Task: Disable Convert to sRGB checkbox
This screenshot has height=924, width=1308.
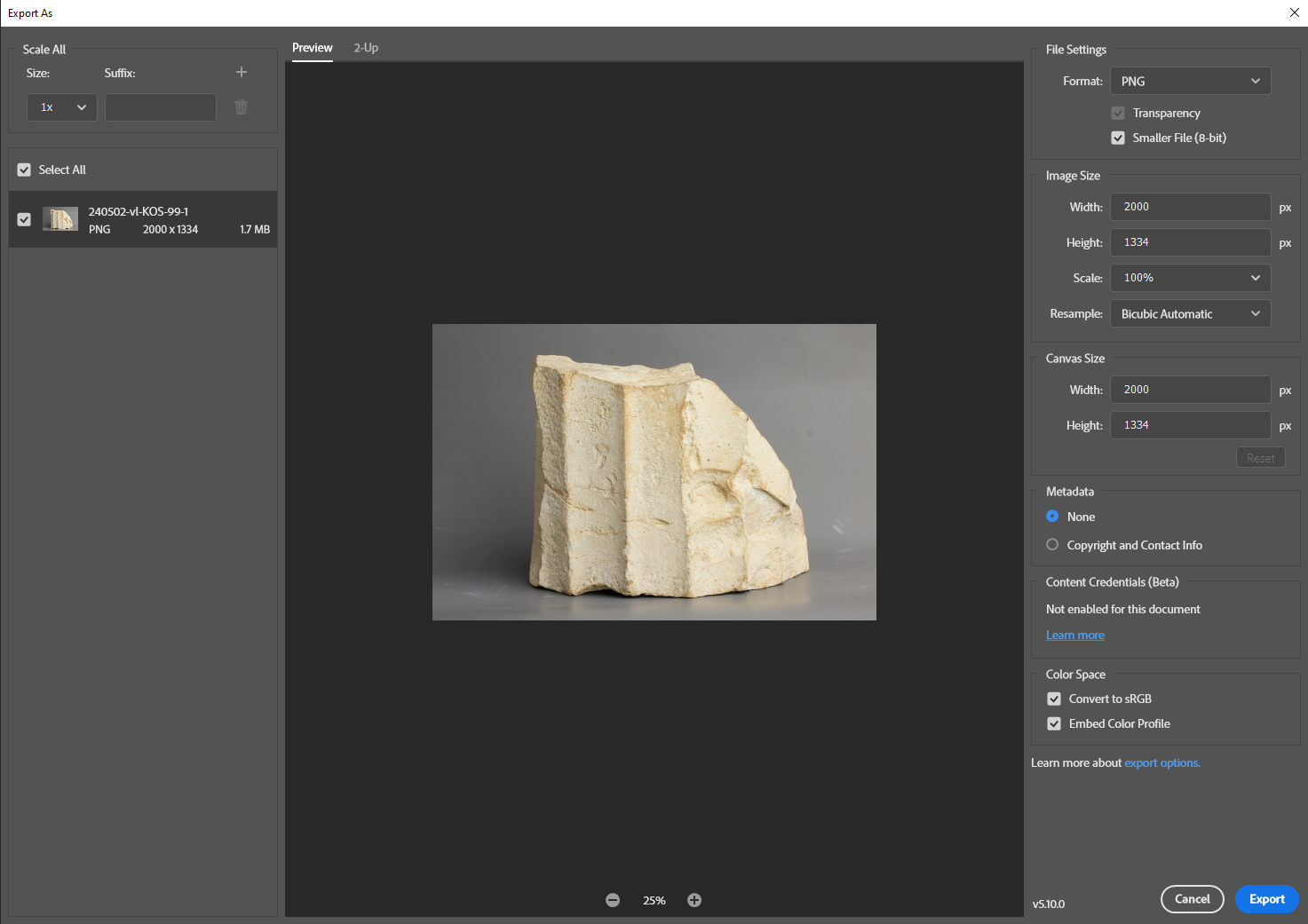Action: coord(1054,699)
